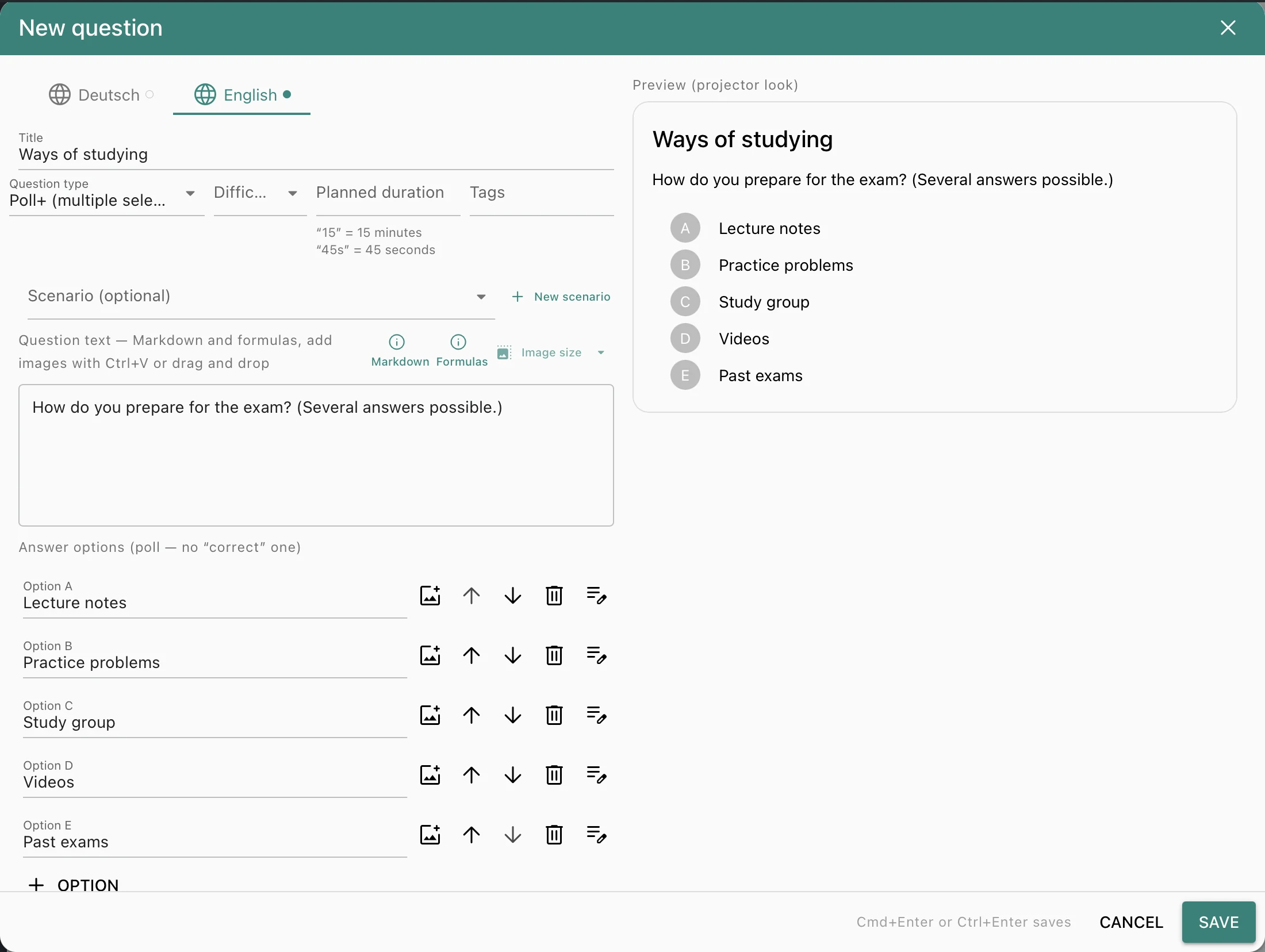Click the New scenario link
Image resolution: width=1265 pixels, height=952 pixels.
click(x=561, y=297)
